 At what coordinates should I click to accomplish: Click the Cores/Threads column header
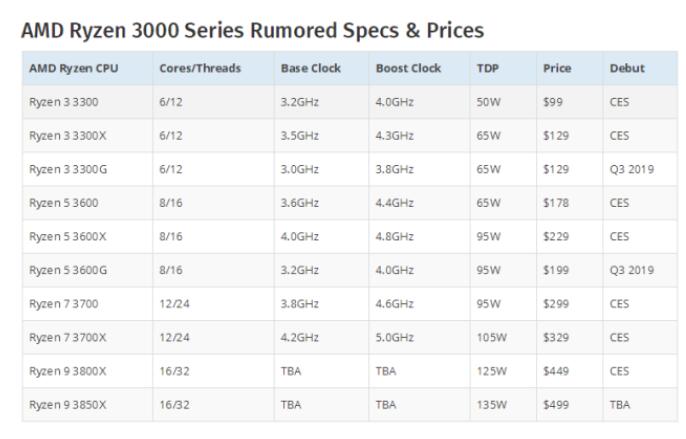[200, 68]
